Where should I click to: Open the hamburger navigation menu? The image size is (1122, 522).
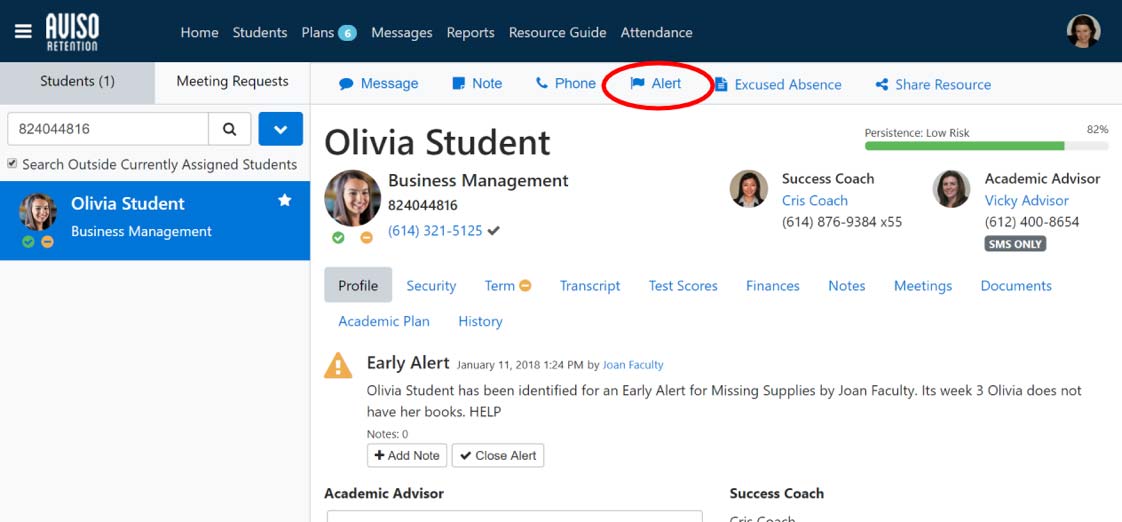23,32
